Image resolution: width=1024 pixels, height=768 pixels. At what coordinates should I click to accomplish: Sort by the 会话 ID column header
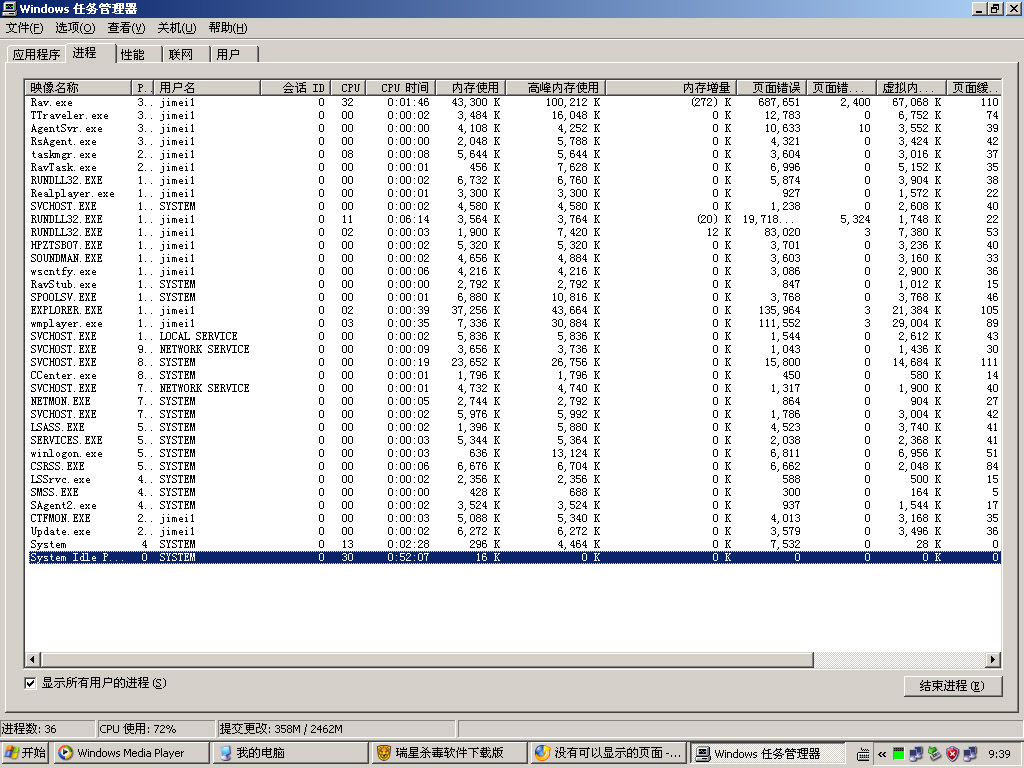(296, 88)
